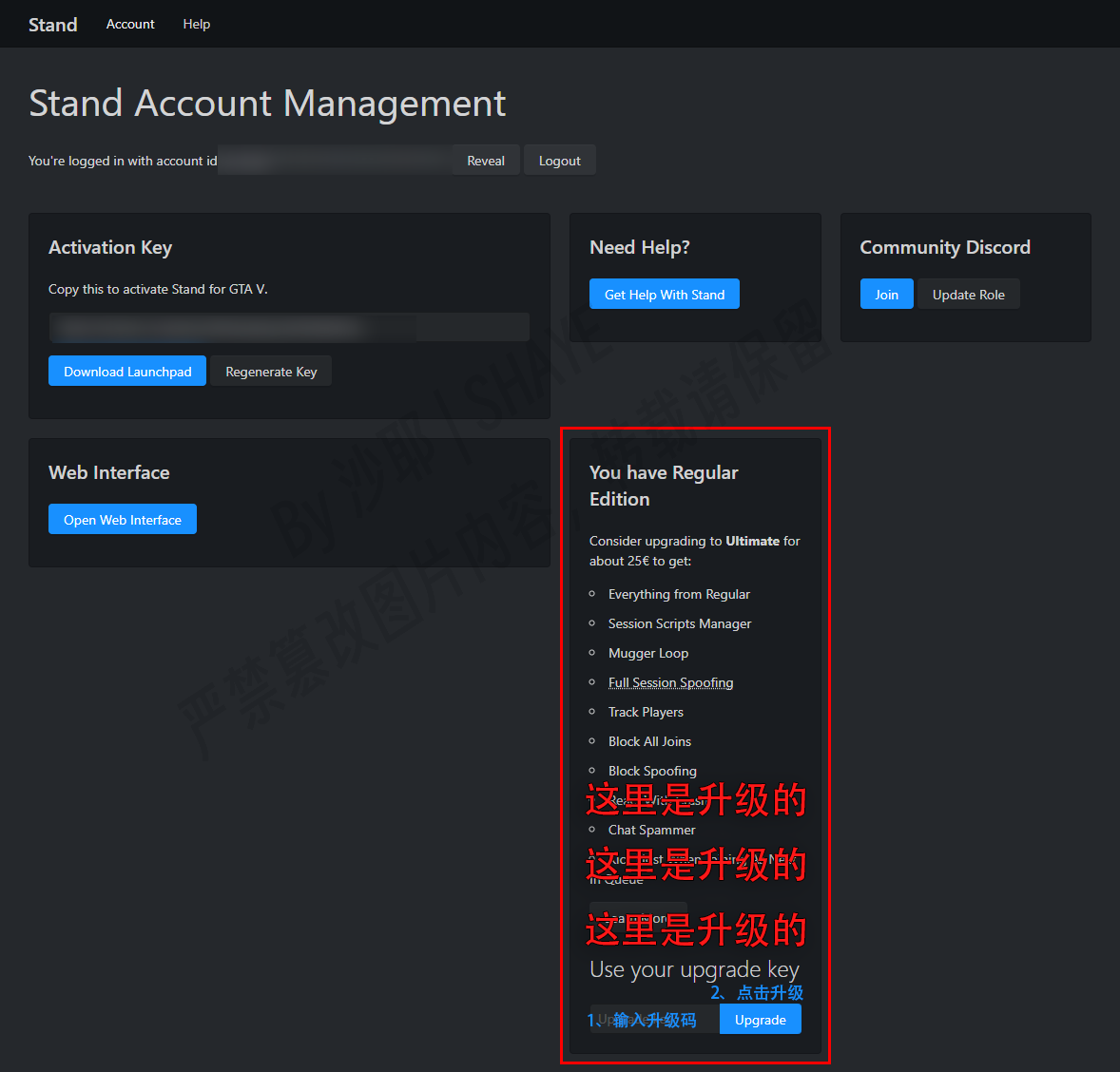
Task: Click the Stand brand logo in navbar
Action: (52, 25)
